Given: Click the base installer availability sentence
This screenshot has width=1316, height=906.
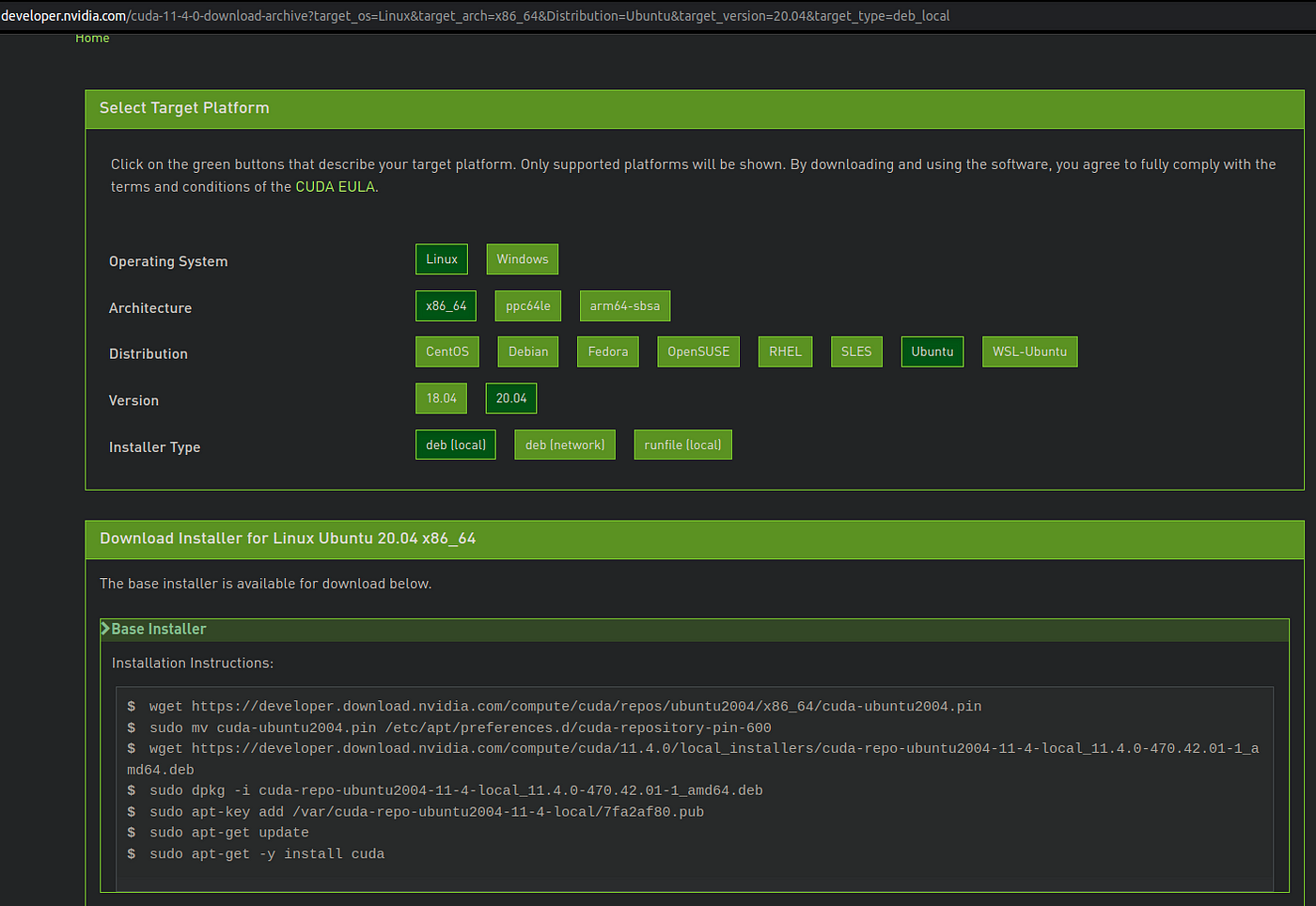Looking at the screenshot, I should pyautogui.click(x=266, y=584).
